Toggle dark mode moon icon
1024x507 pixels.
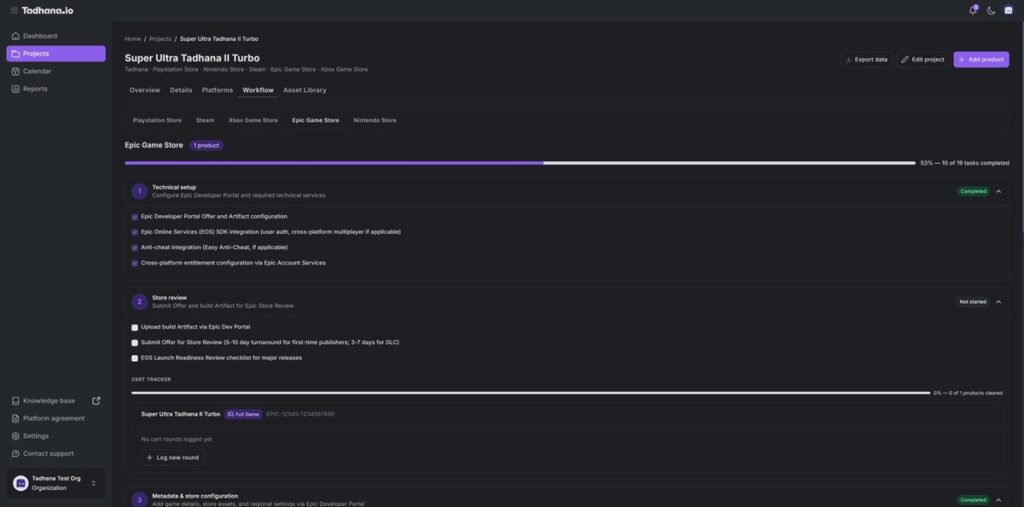(x=991, y=10)
